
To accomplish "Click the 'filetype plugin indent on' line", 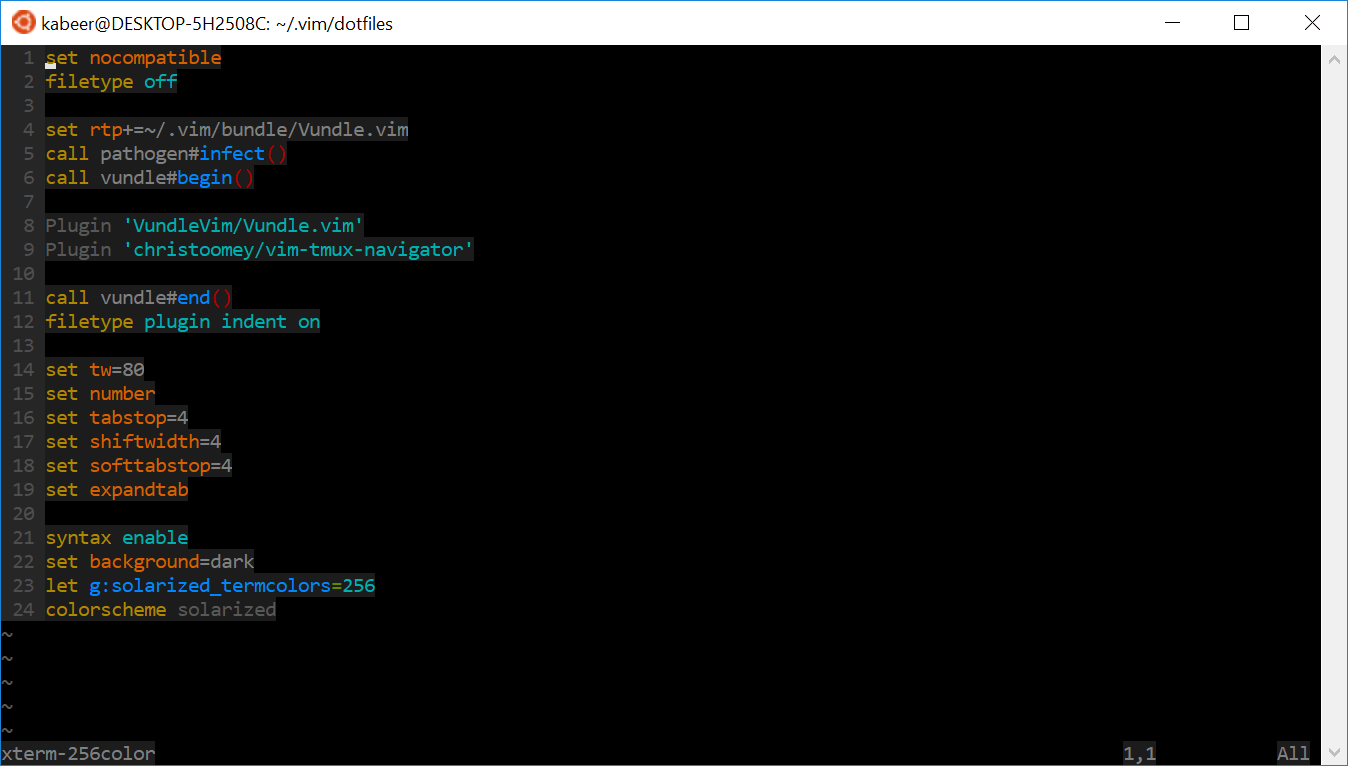I will coord(183,322).
